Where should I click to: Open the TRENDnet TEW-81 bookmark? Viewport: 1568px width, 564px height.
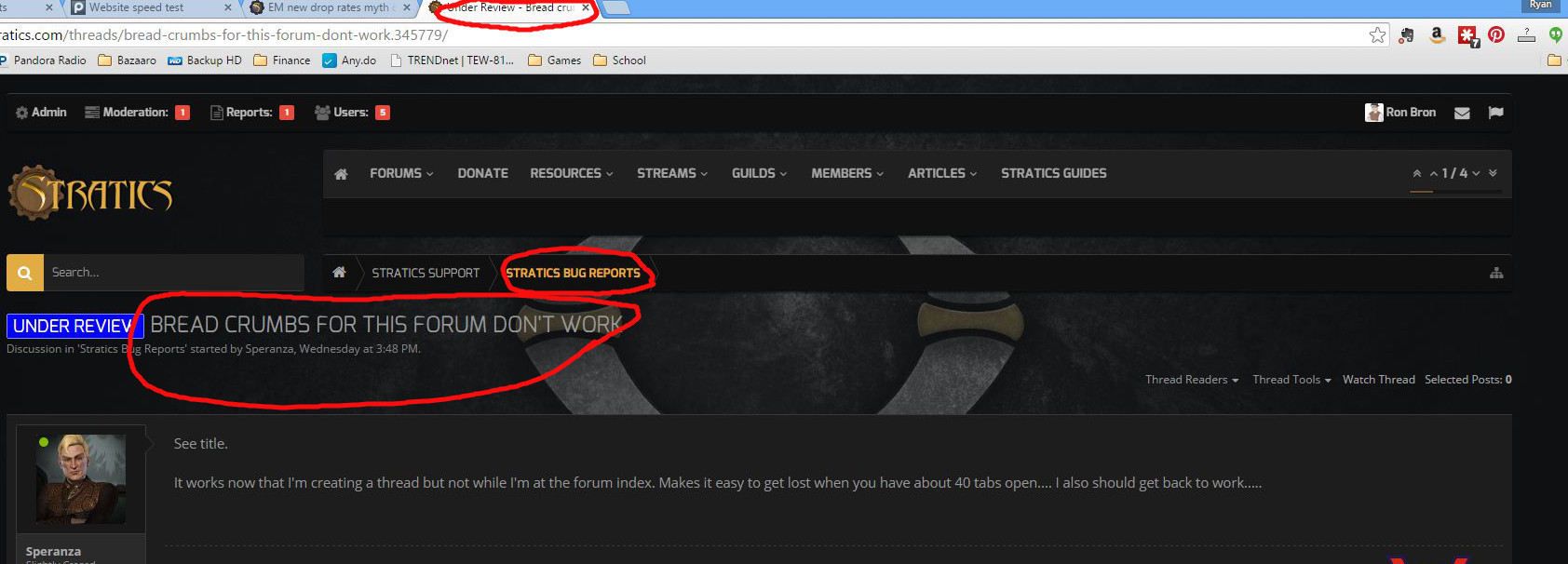click(x=452, y=60)
